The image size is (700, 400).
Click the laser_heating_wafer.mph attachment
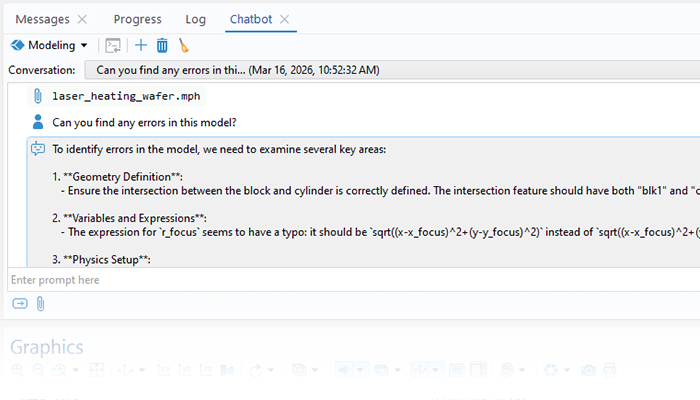126,96
